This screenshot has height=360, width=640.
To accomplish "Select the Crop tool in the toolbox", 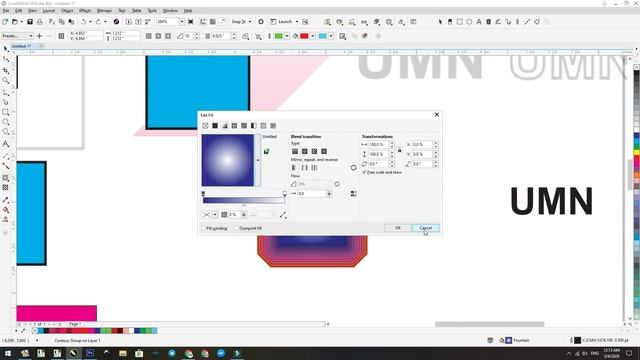I will (6, 71).
